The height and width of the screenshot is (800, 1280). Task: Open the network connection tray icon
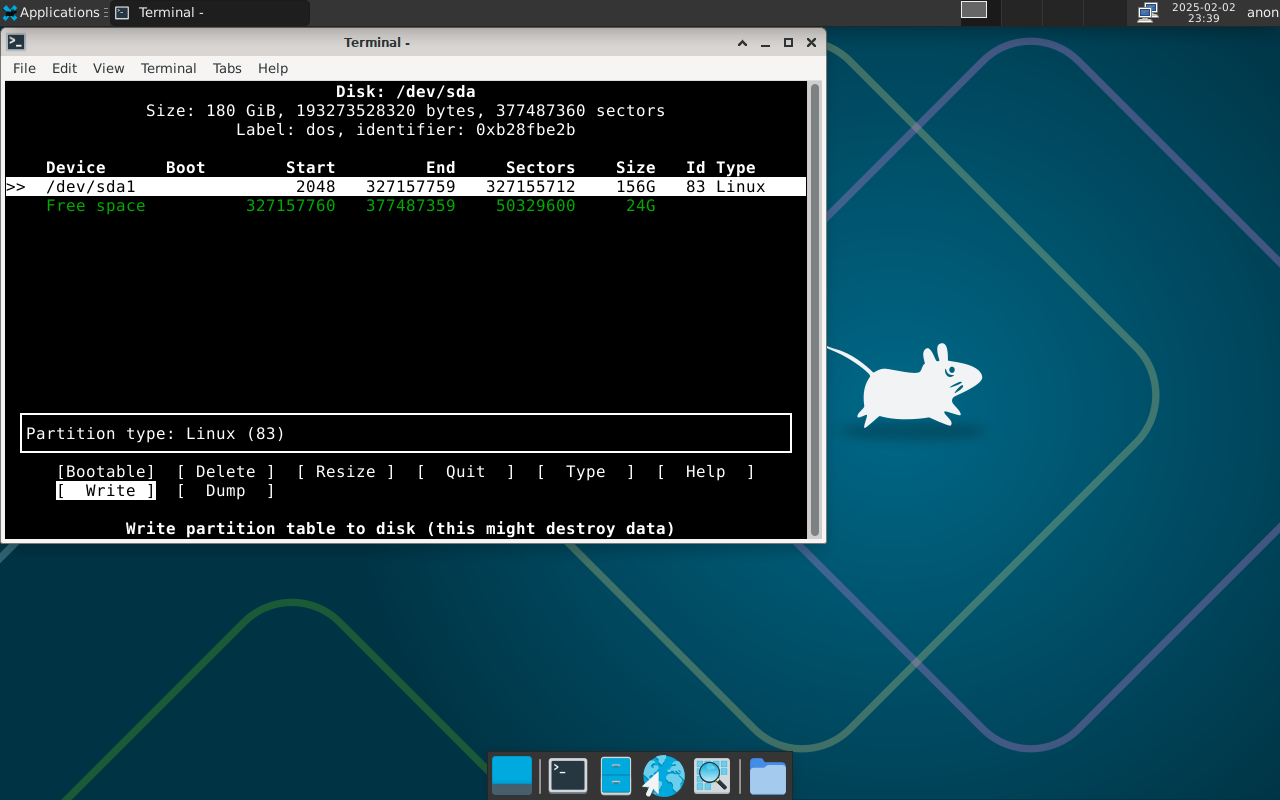[x=1147, y=12]
